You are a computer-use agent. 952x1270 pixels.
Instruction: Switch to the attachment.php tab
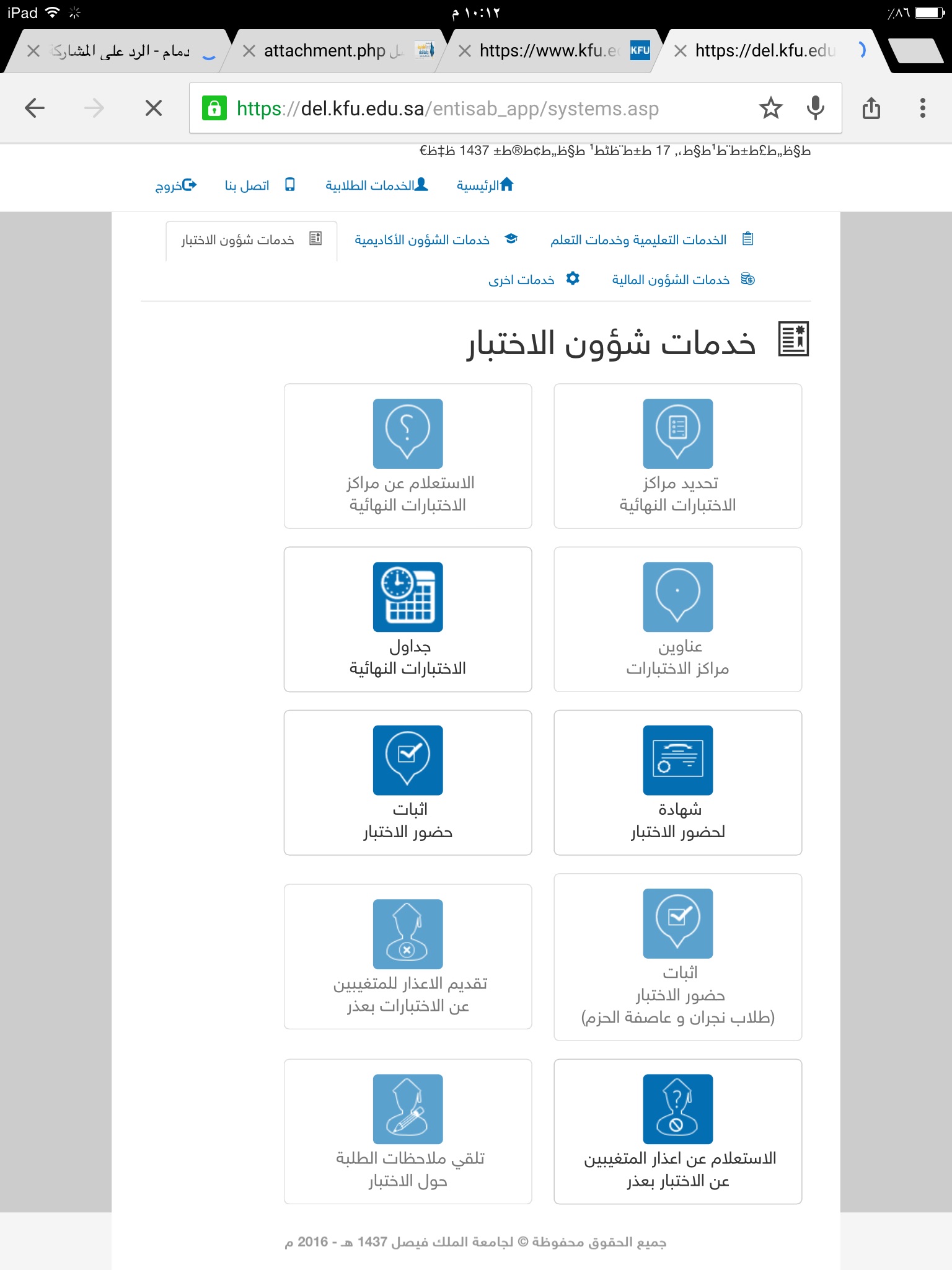pos(333,51)
